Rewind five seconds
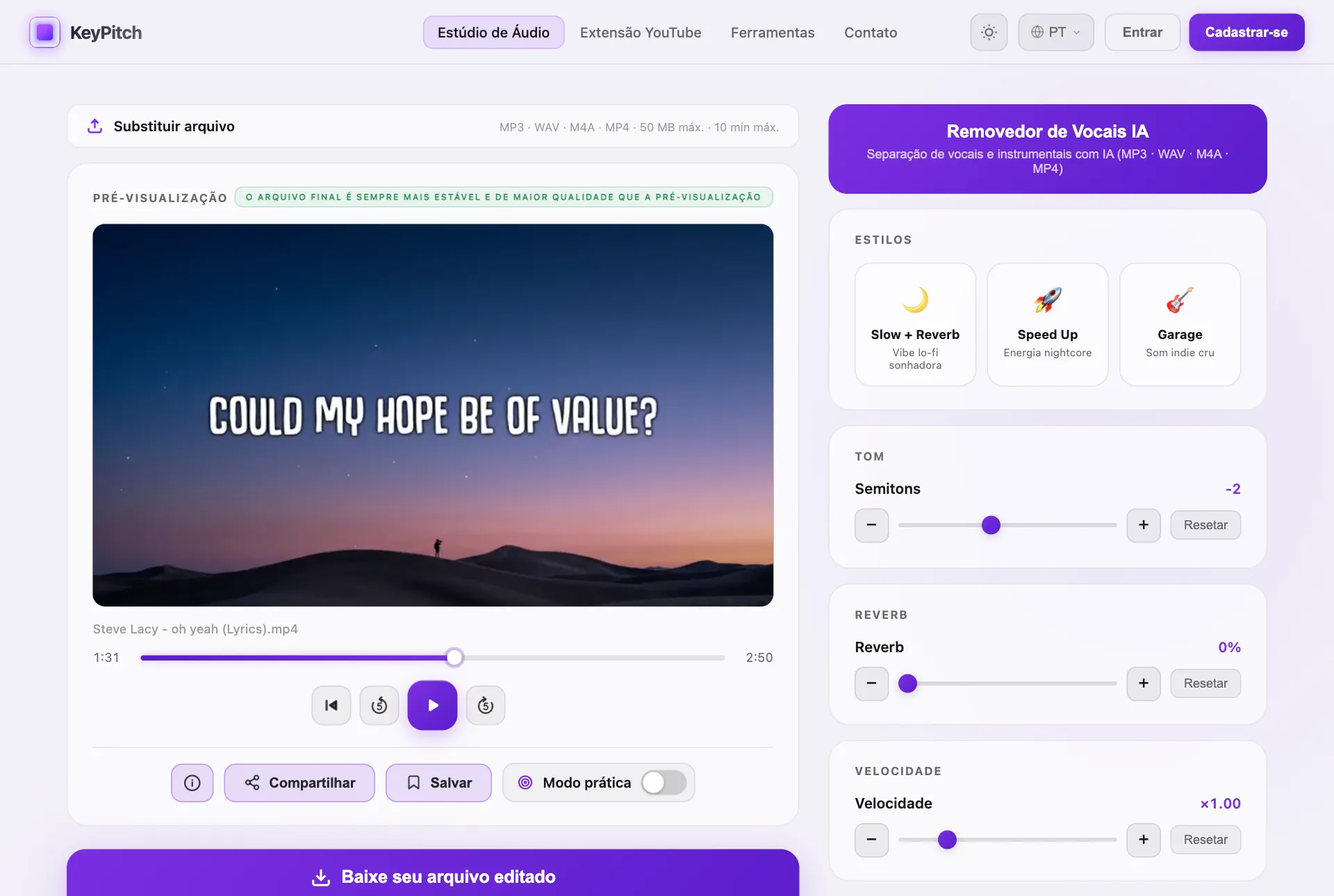The height and width of the screenshot is (896, 1334). click(379, 705)
